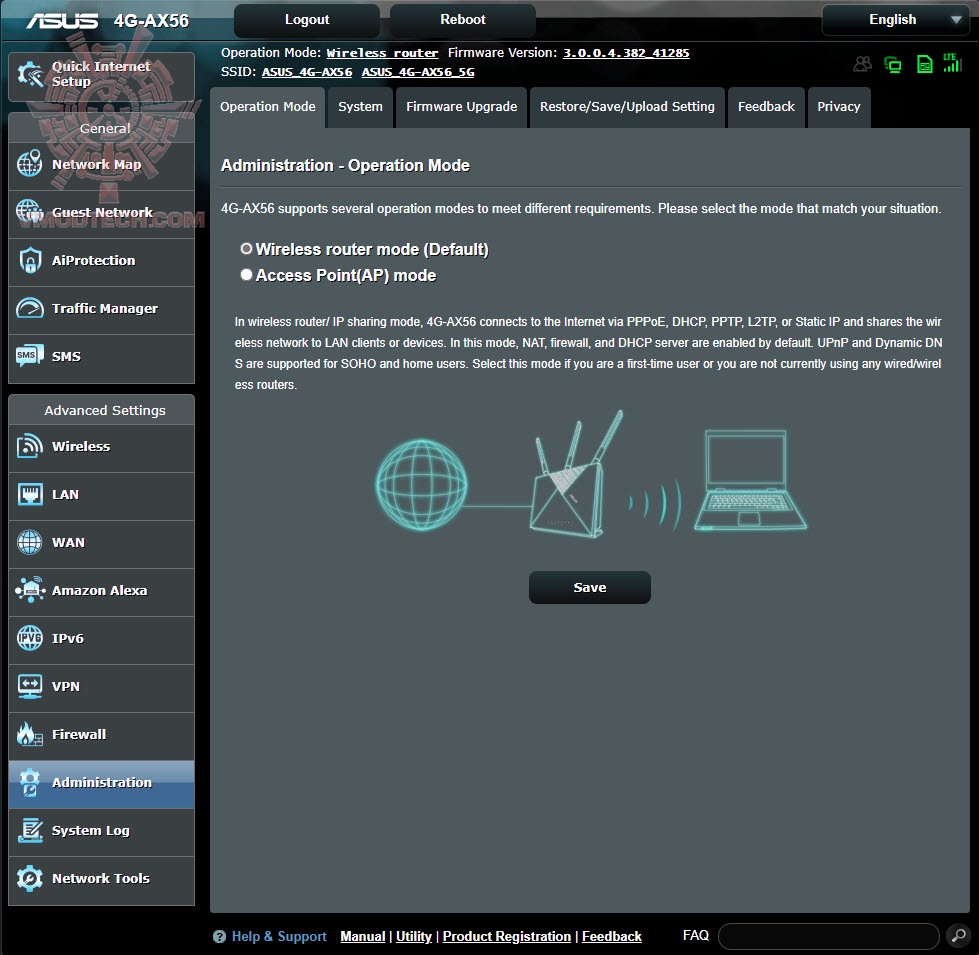Viewport: 979px width, 955px height.
Task: Click the ASUS logo
Action: pyautogui.click(x=62, y=21)
